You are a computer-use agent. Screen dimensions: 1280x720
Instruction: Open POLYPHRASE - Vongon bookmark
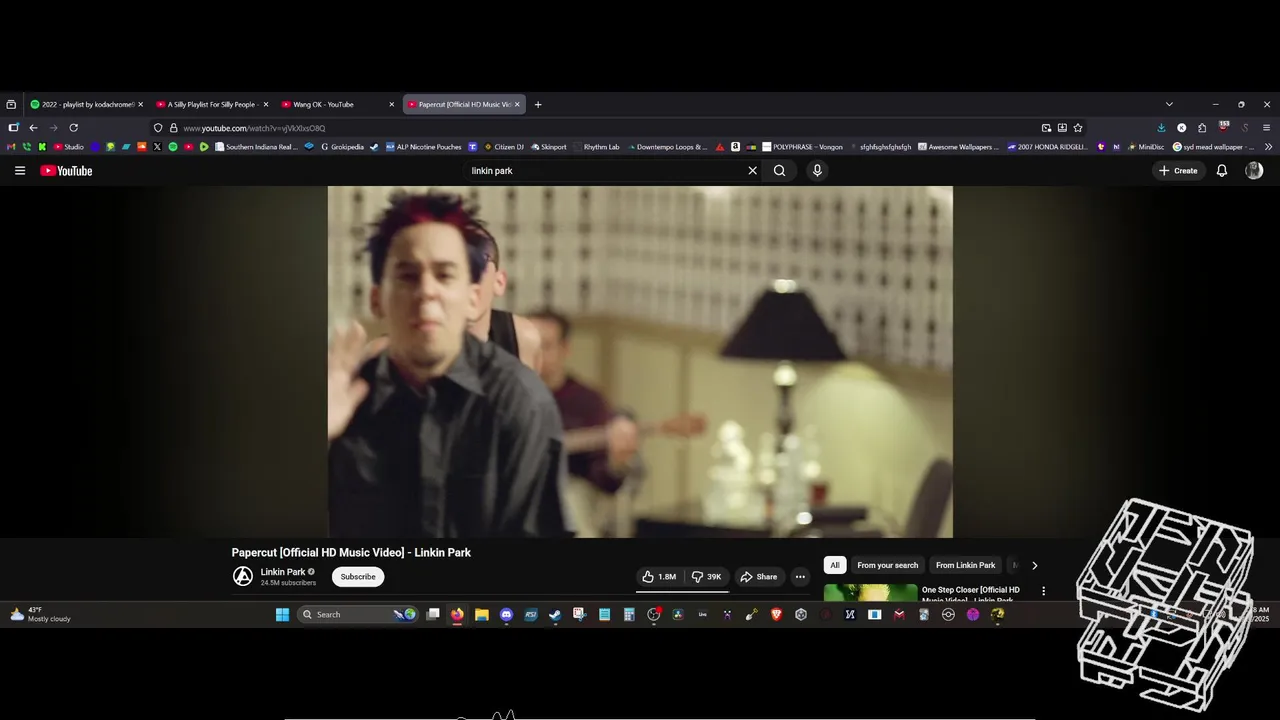(802, 147)
